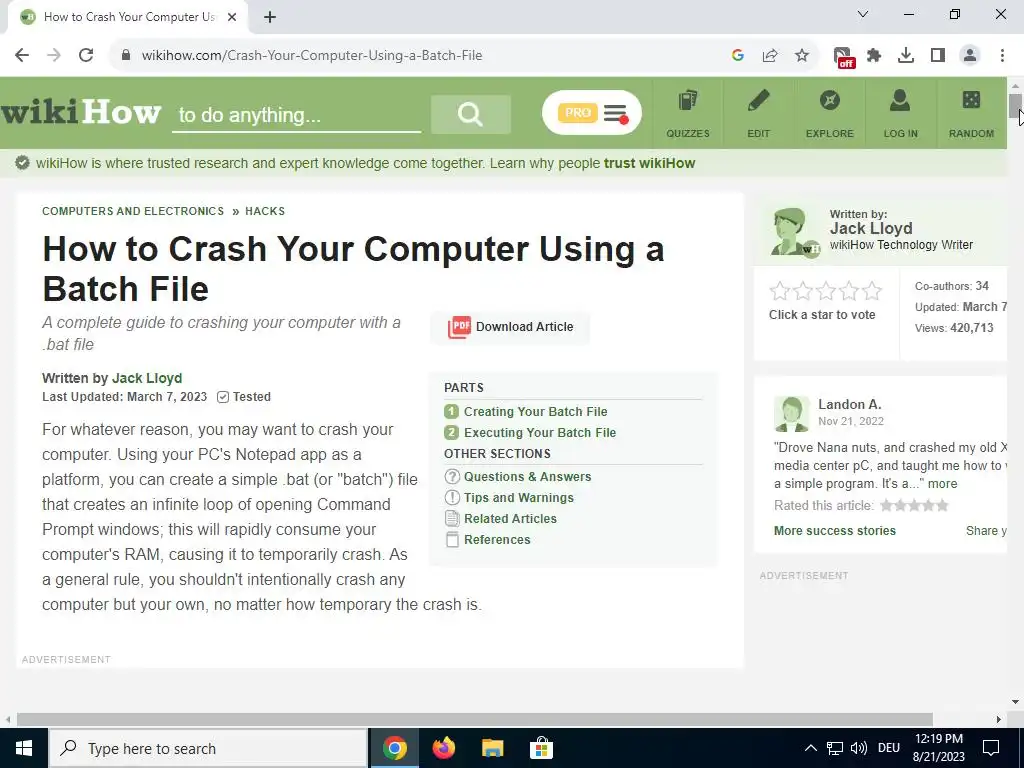Screen dimensions: 1024x768
Task: Click Jack Lloyd in the Written by sidebar
Action: click(871, 229)
